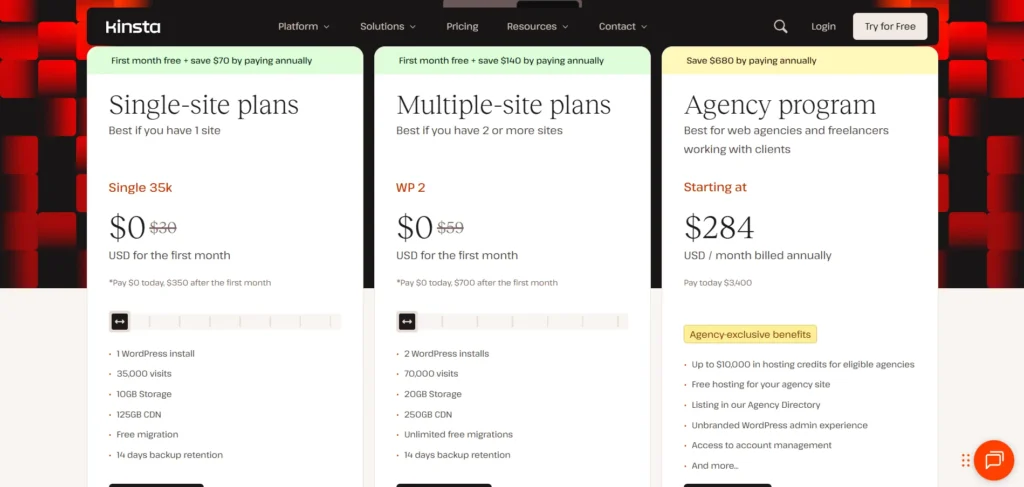Open the search magnifier icon
Viewport: 1024px width, 487px height.
pos(780,26)
